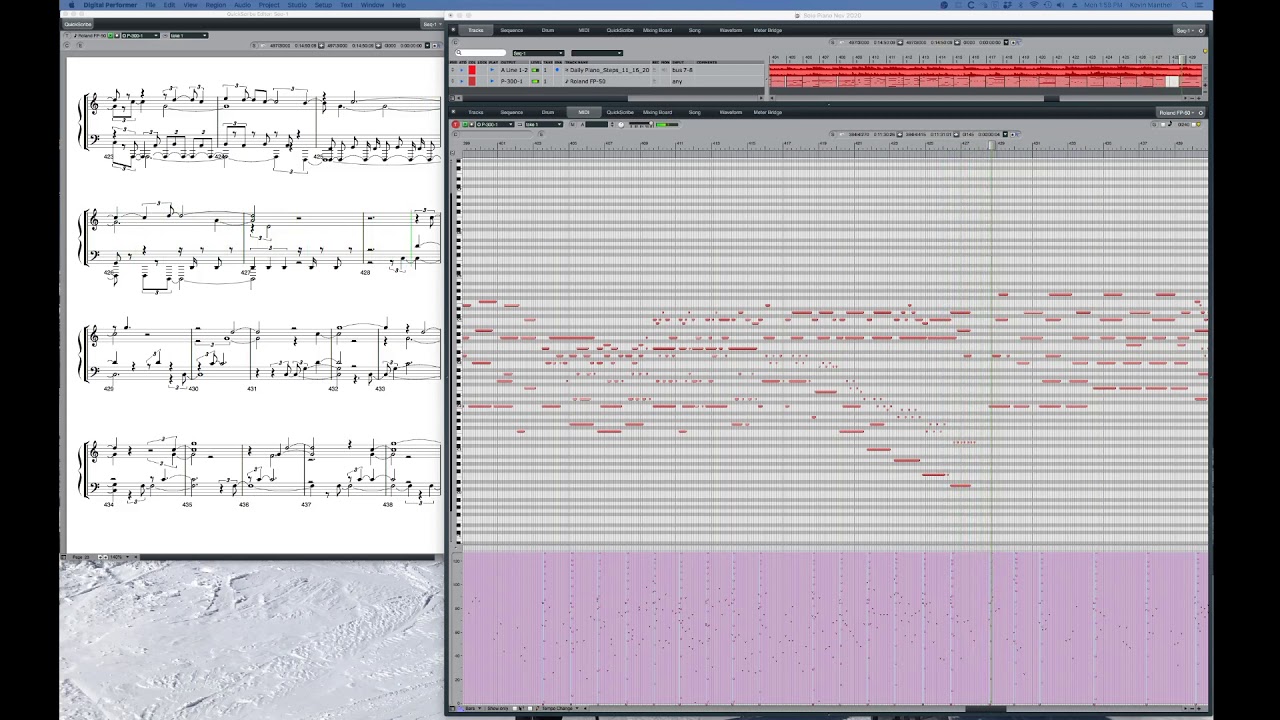Click C button in QuickScribe toolbar
This screenshot has width=1280, height=720.
pos(67,46)
